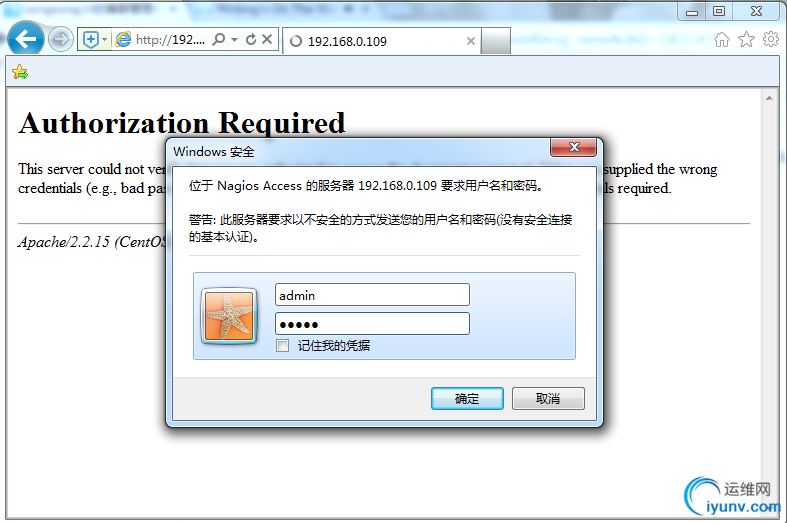Viewport: 787px width, 523px height.
Task: Click the Apache/2.2.15 footer text
Action: coord(92,242)
